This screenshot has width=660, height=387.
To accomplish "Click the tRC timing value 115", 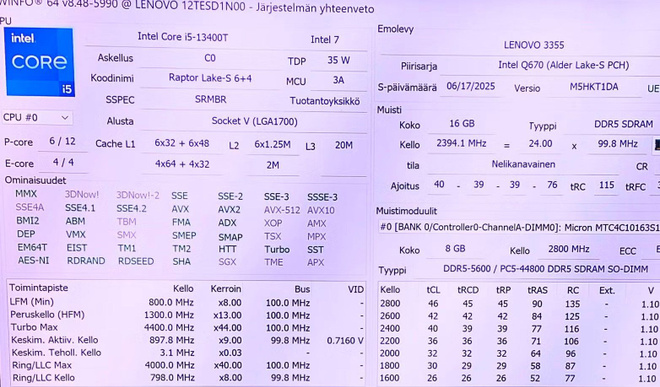I will coord(606,185).
